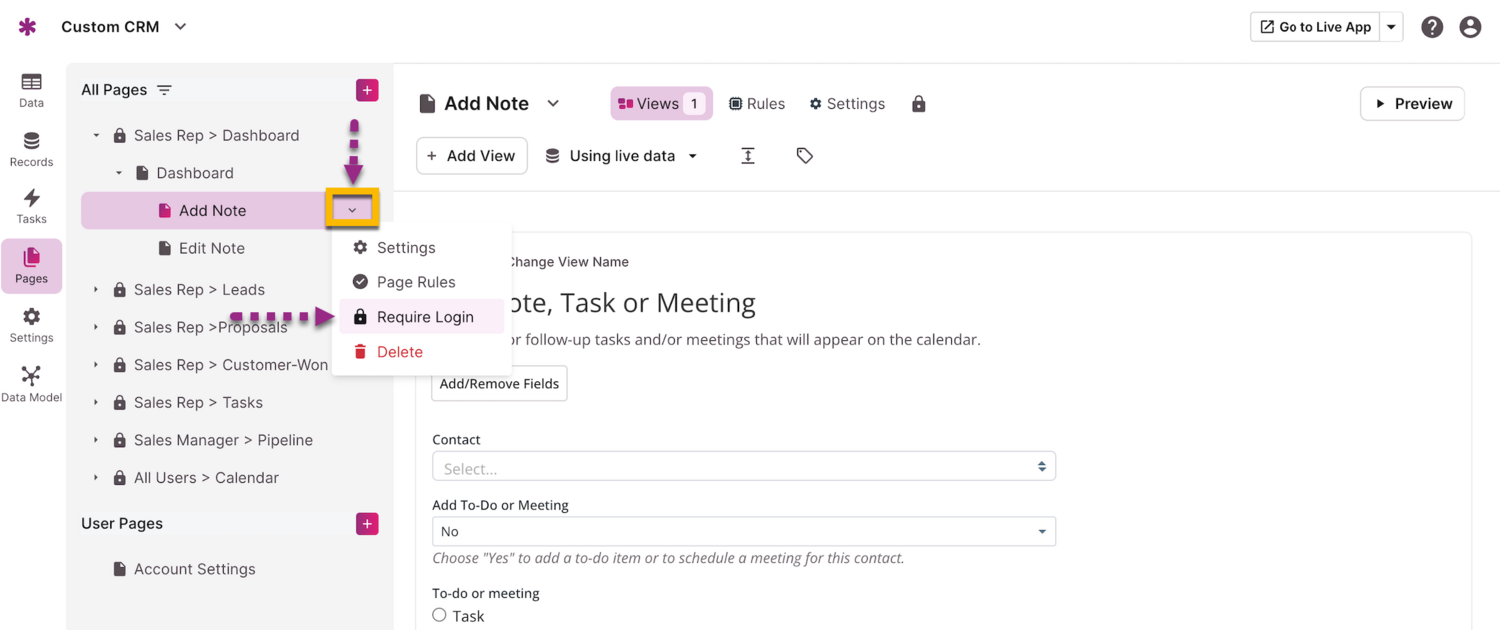Image resolution: width=1500 pixels, height=630 pixels.
Task: Open the Custom CRM app dropdown
Action: coord(180,27)
